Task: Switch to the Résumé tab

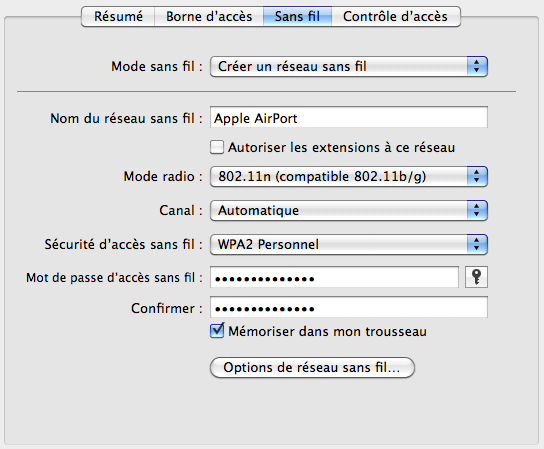Action: tap(118, 16)
